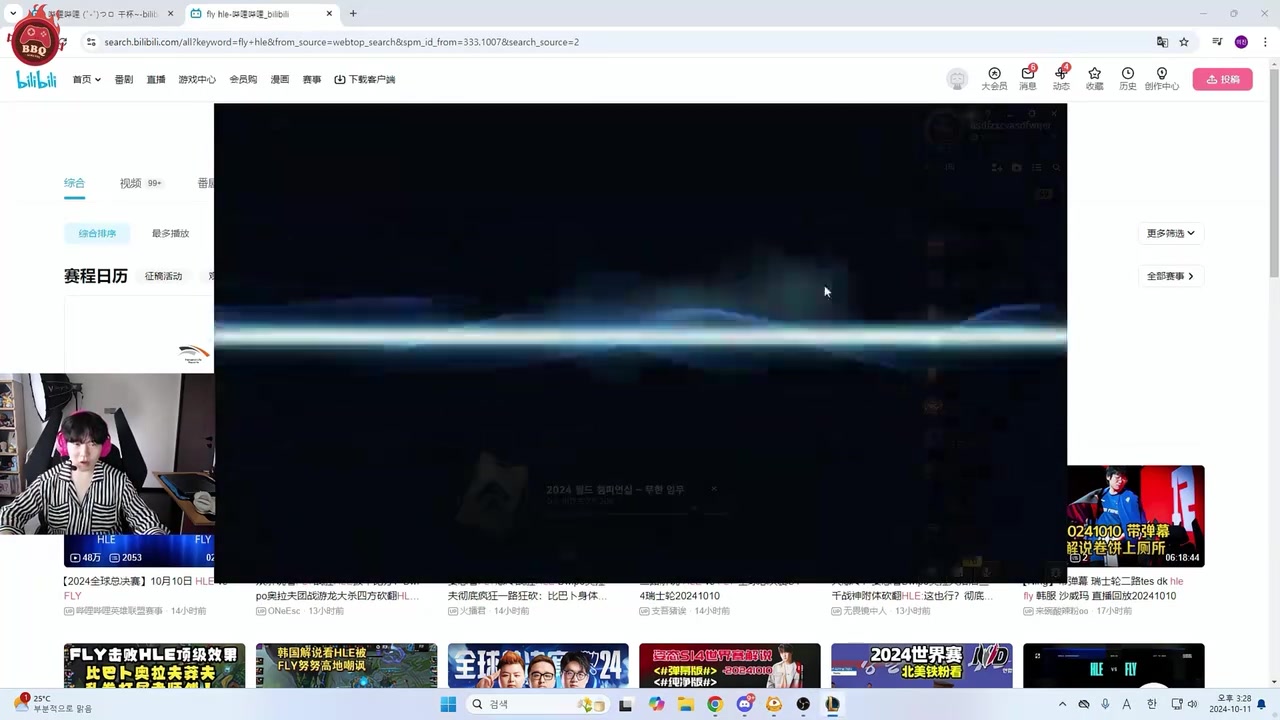
Task: Sort results by 最多播放
Action: [170, 233]
